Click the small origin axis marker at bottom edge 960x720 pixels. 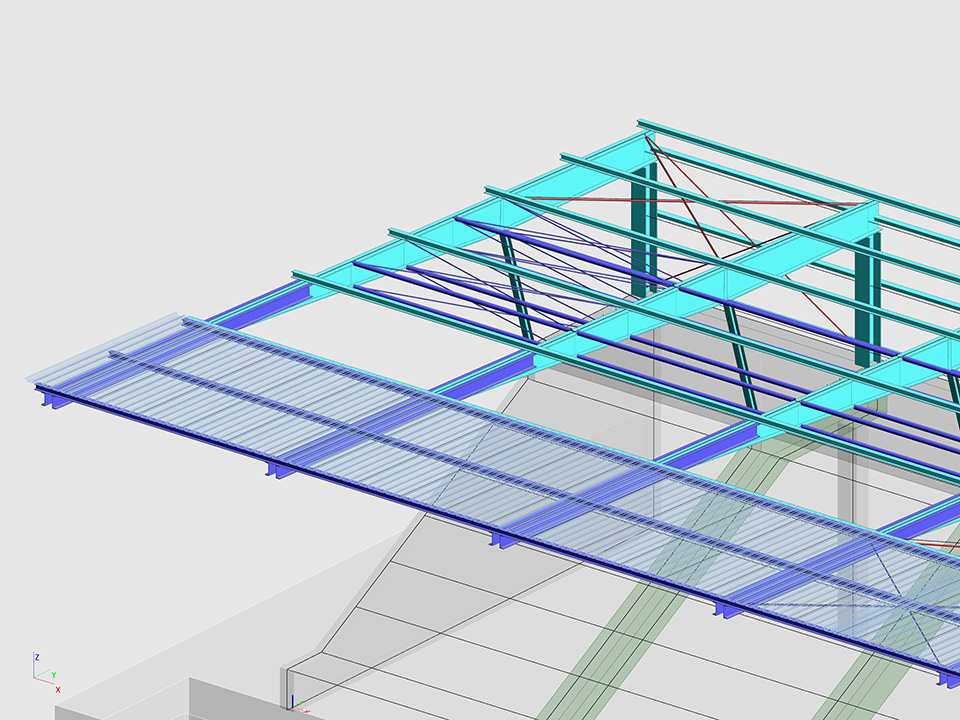[x=292, y=703]
